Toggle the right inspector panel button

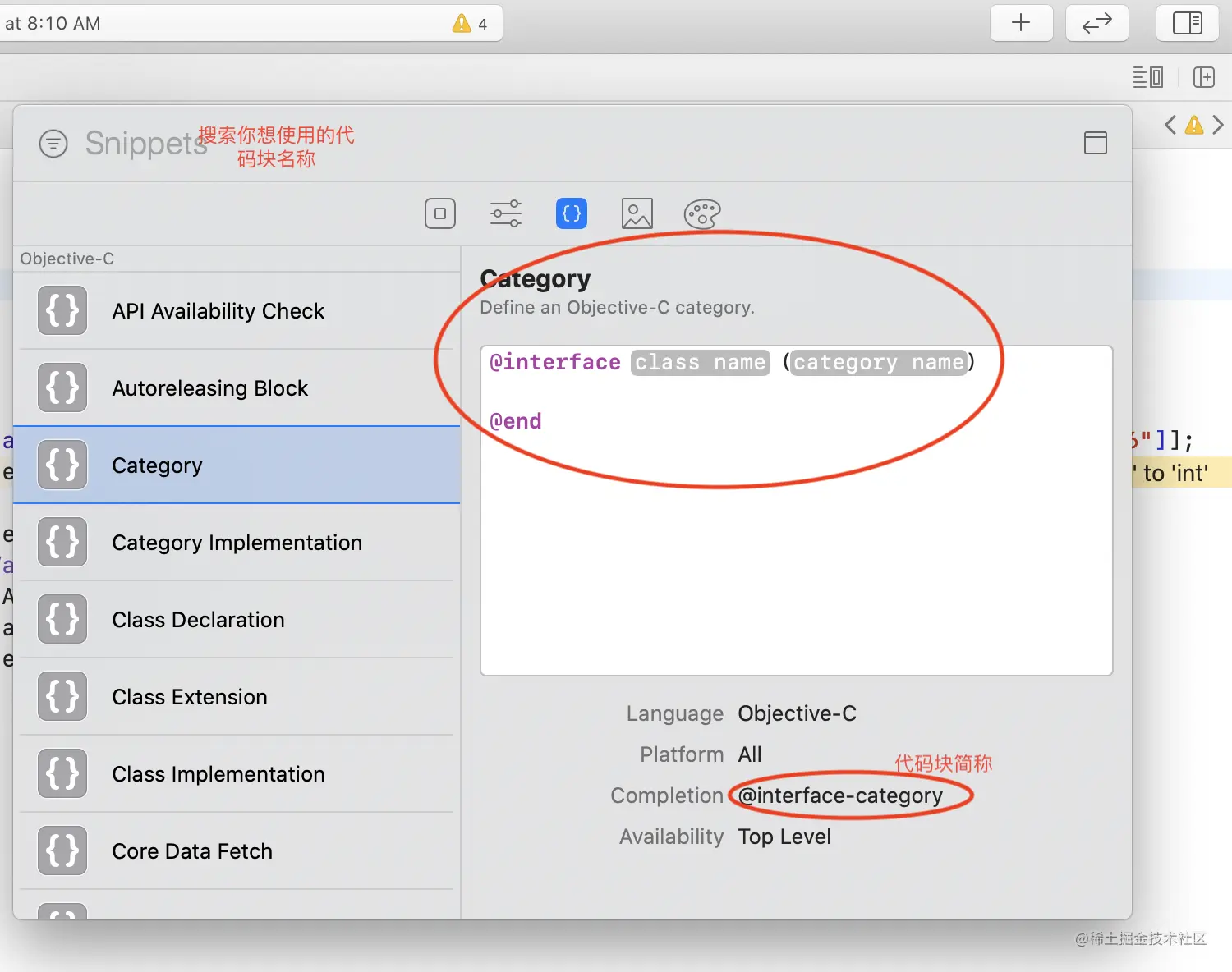[1187, 23]
